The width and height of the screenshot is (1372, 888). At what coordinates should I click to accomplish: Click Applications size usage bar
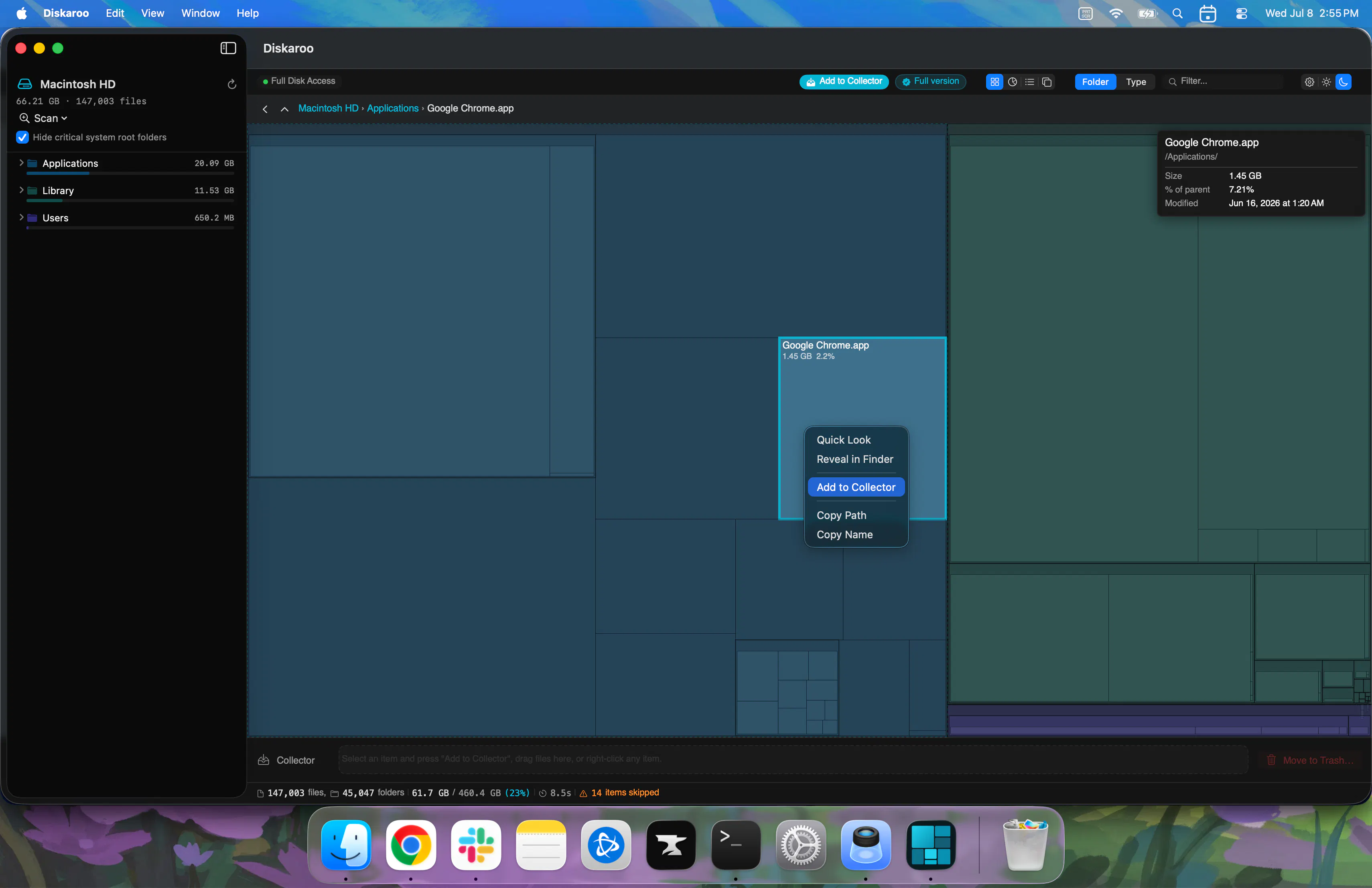tap(130, 173)
